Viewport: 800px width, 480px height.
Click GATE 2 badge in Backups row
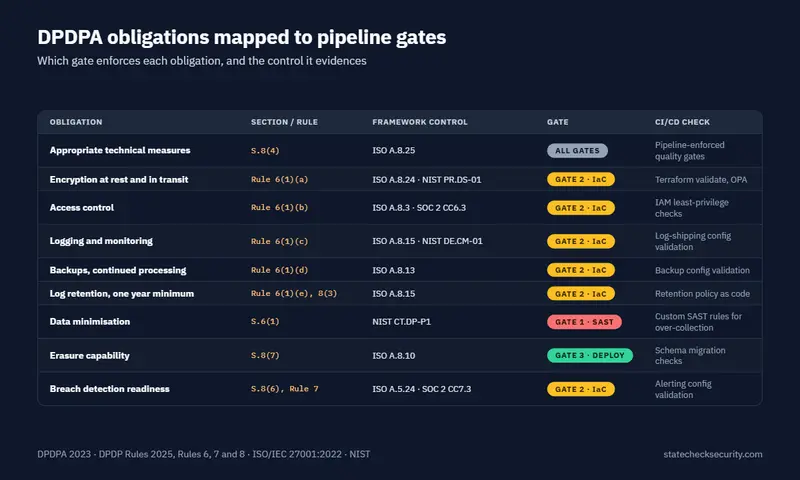(x=581, y=270)
